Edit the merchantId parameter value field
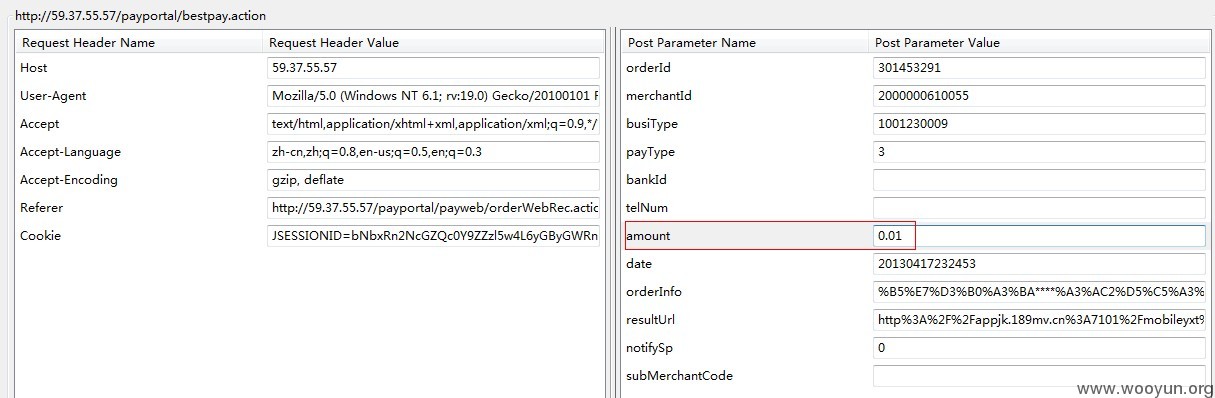This screenshot has width=1215, height=398. point(1039,96)
